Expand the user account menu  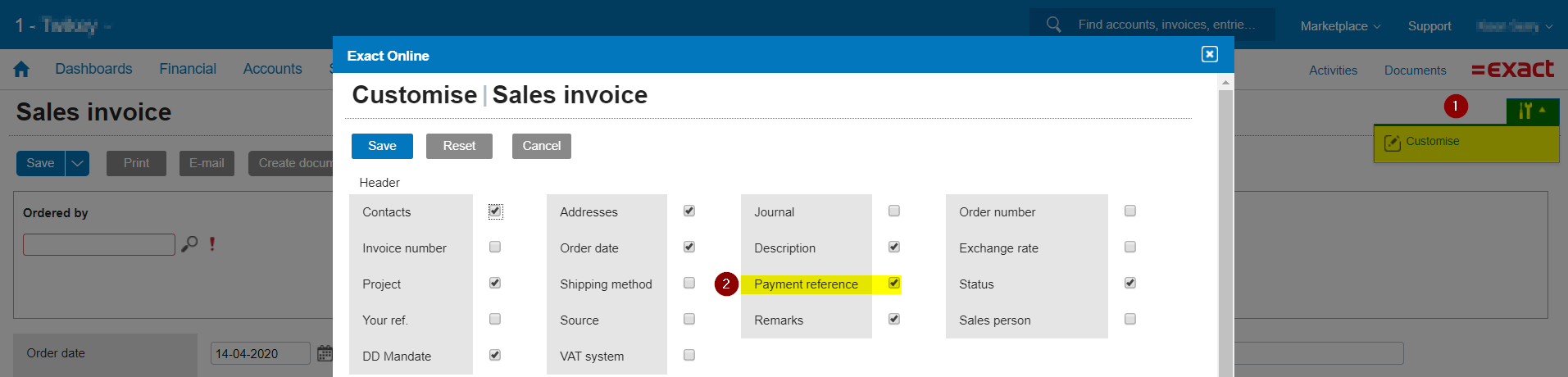1514,26
